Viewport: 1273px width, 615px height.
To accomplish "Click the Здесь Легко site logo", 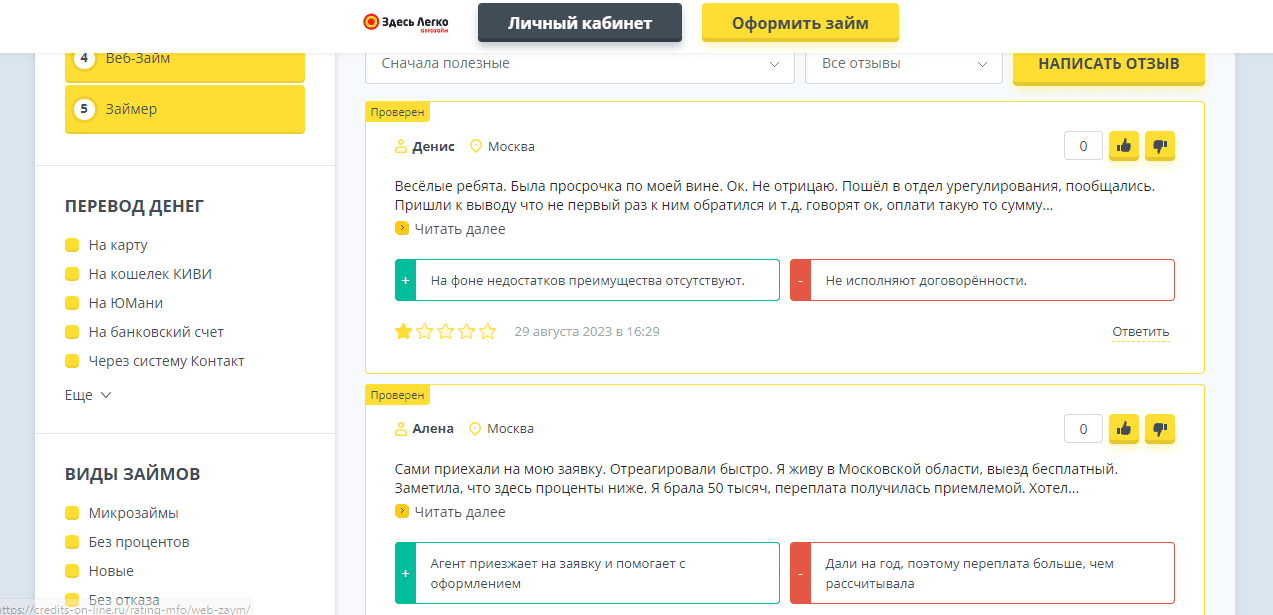I will [403, 22].
